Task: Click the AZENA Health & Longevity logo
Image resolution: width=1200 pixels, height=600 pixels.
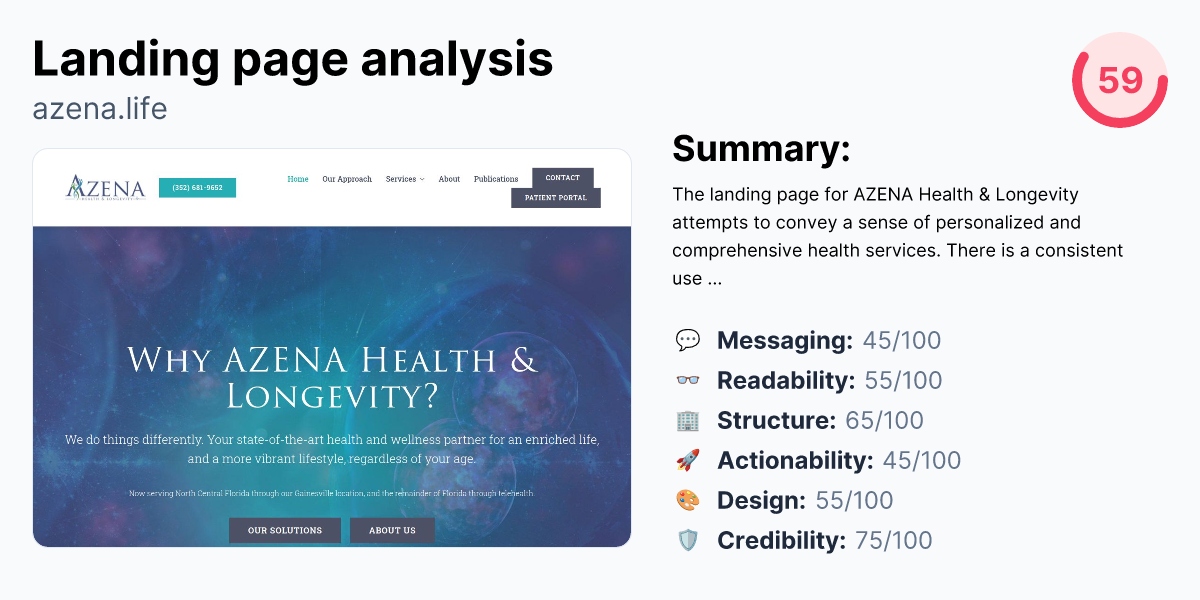Action: (x=105, y=188)
